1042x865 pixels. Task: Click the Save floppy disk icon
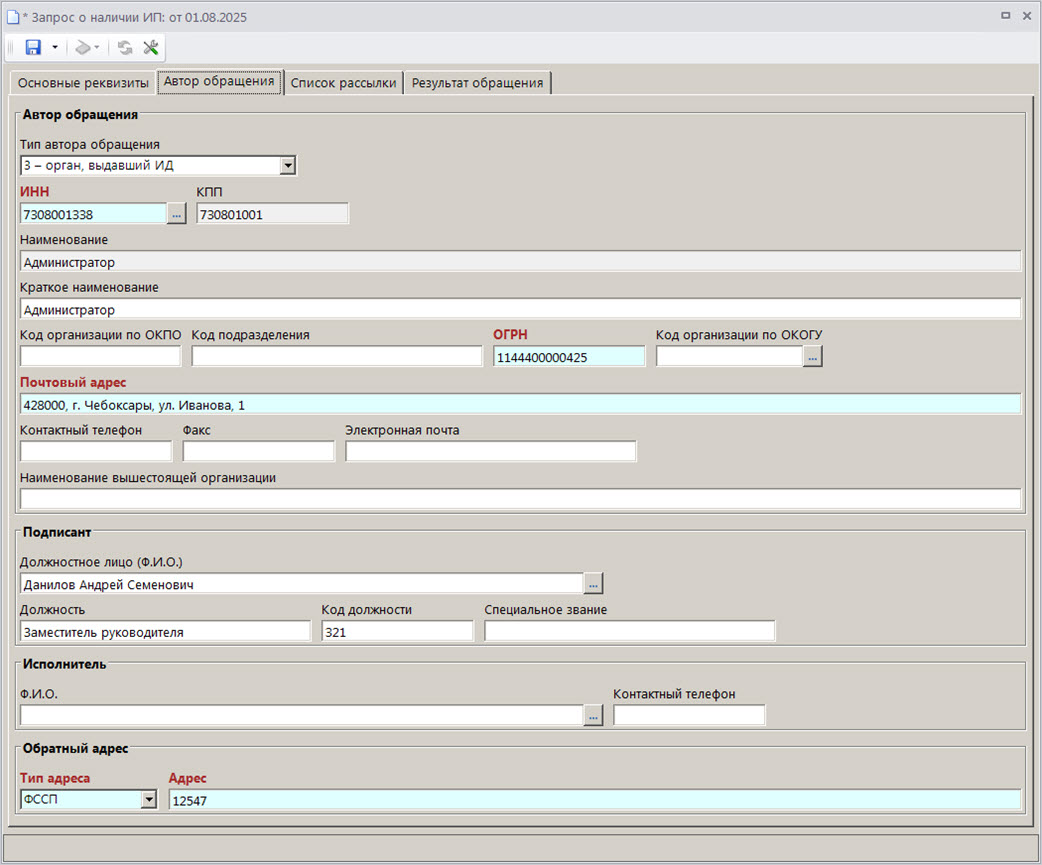pos(33,47)
